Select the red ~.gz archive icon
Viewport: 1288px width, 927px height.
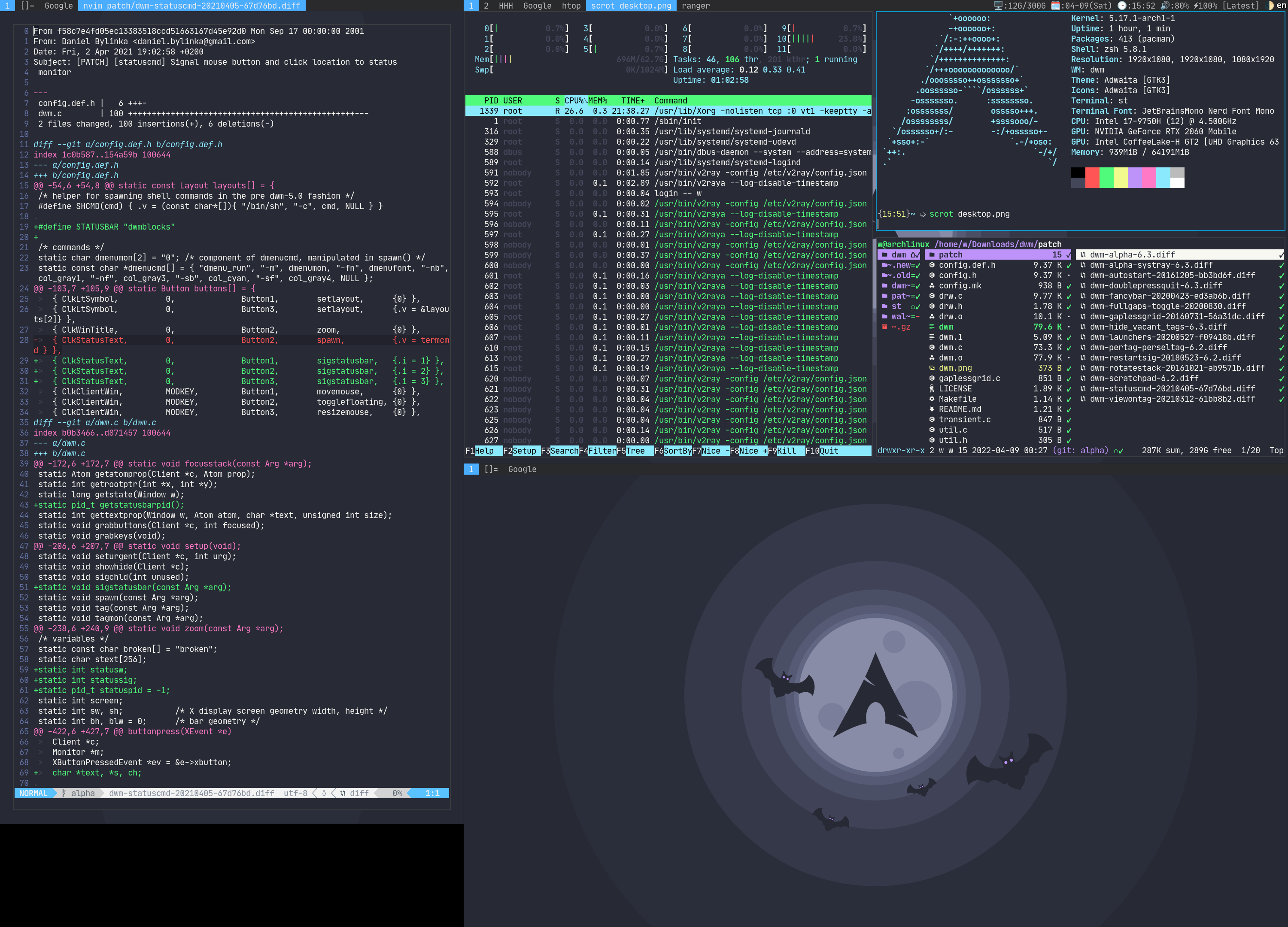(x=885, y=327)
